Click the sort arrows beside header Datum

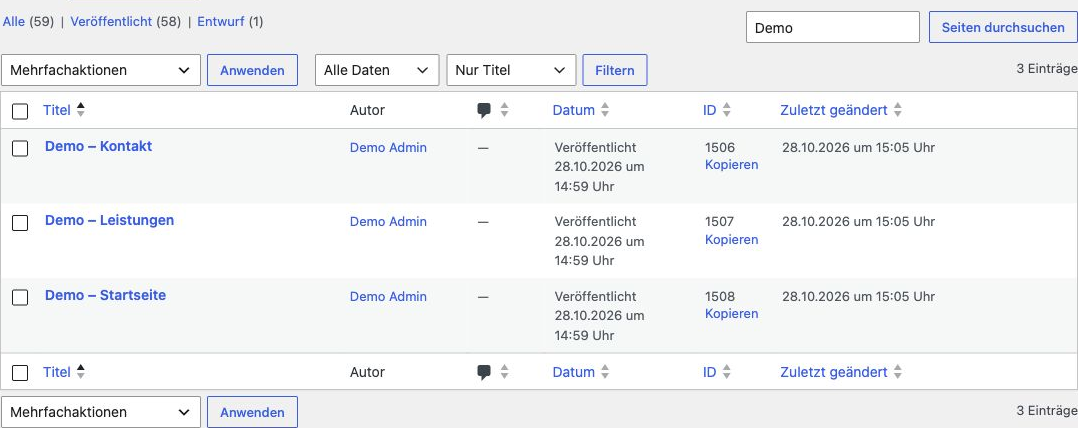(x=605, y=110)
